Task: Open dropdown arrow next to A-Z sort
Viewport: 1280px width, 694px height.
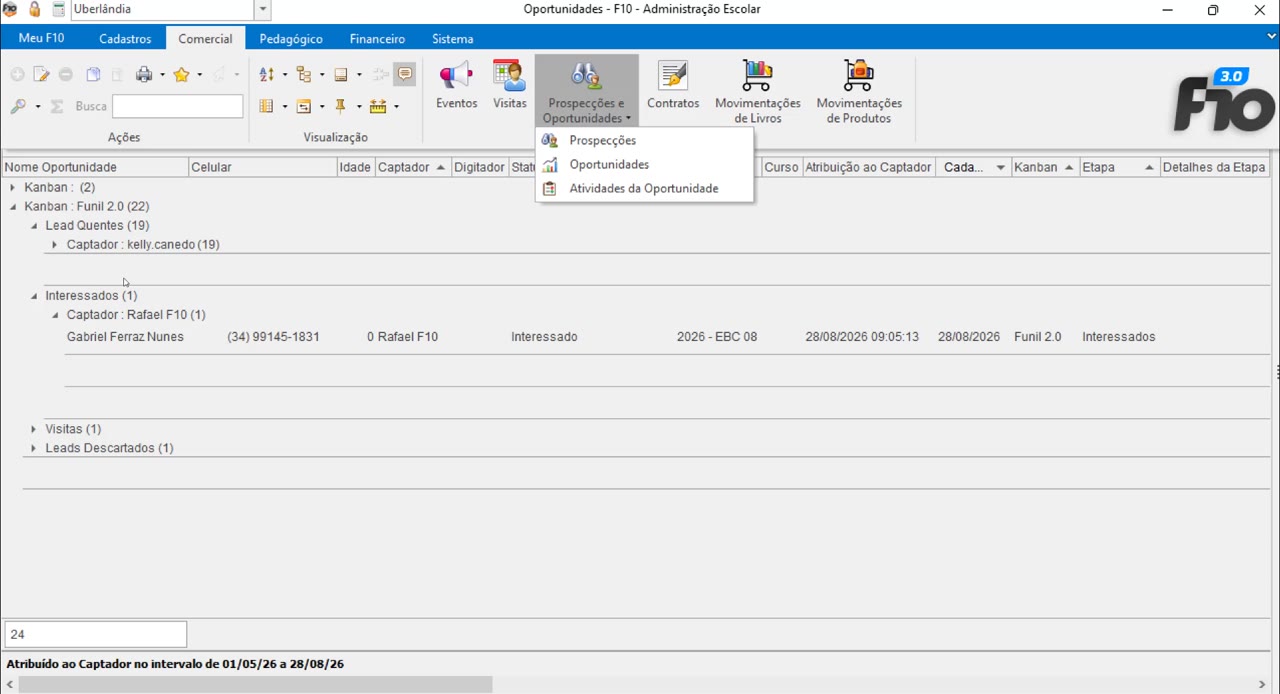Action: (285, 75)
